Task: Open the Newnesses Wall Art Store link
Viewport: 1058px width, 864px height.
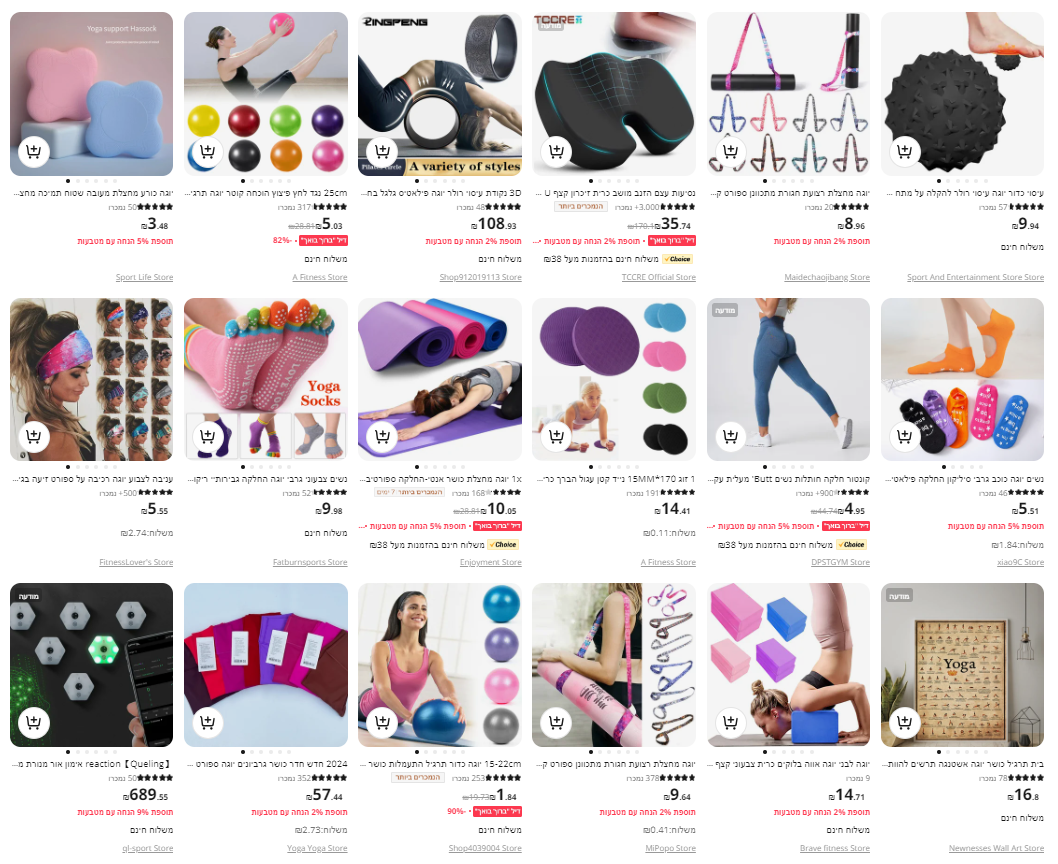Action: click(996, 848)
